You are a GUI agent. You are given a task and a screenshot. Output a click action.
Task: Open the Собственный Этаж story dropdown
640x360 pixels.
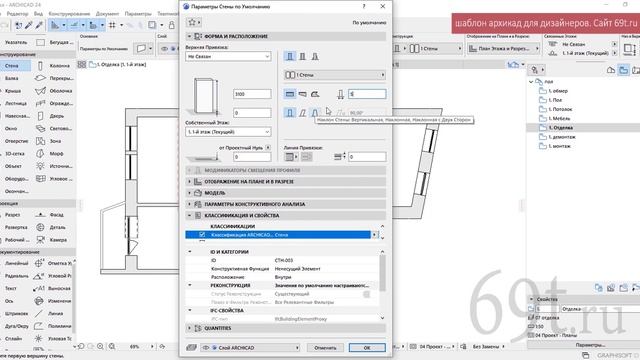[228, 132]
